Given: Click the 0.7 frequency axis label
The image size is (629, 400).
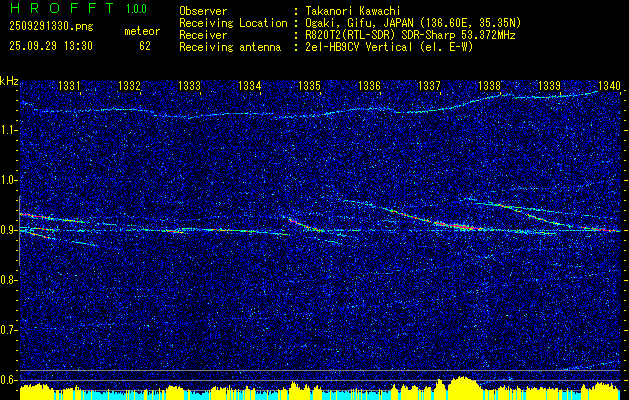Looking at the screenshot, I should 8,330.
